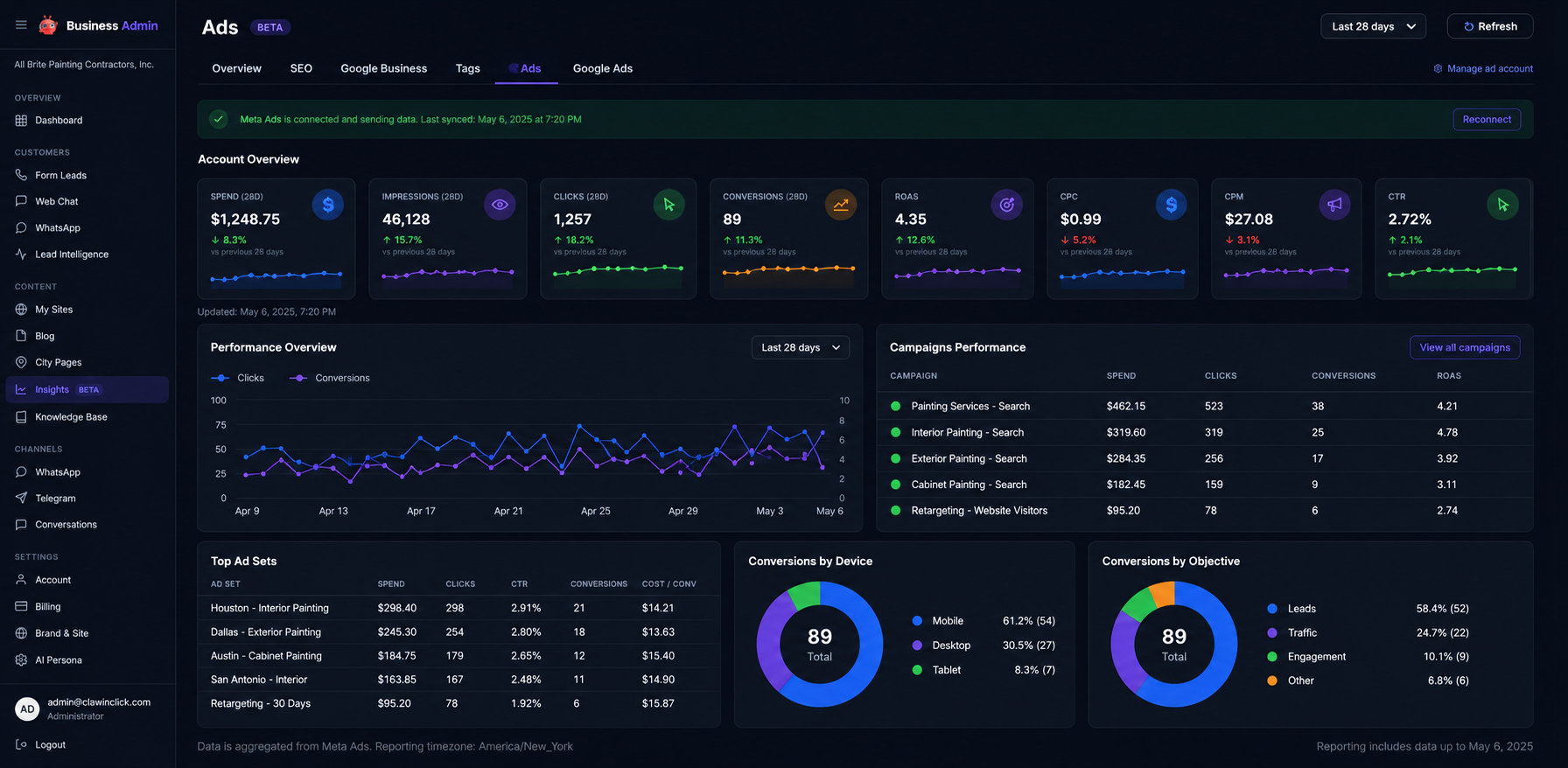Click the Mobile blue legend swatch
This screenshot has height=768, width=1568.
click(917, 621)
